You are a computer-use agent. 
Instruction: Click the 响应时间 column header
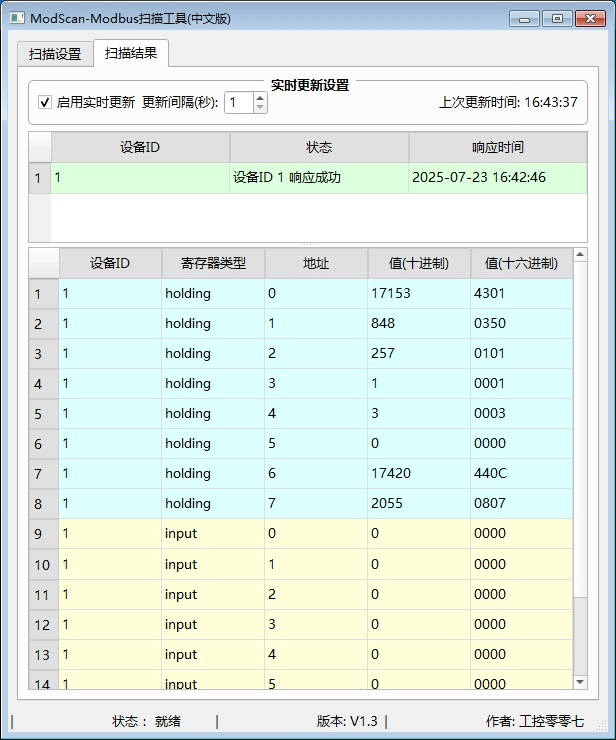click(498, 147)
